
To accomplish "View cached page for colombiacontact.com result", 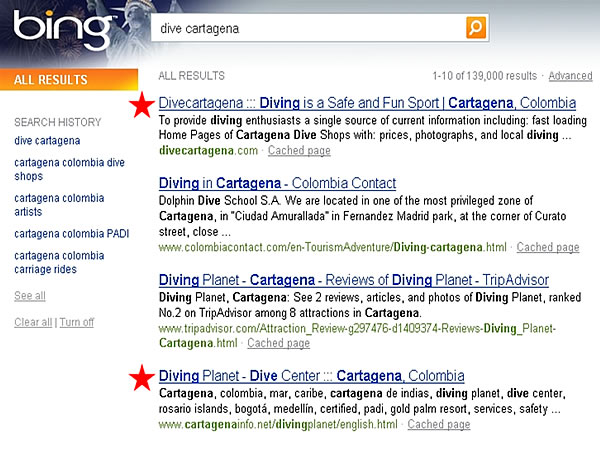I will point(548,247).
